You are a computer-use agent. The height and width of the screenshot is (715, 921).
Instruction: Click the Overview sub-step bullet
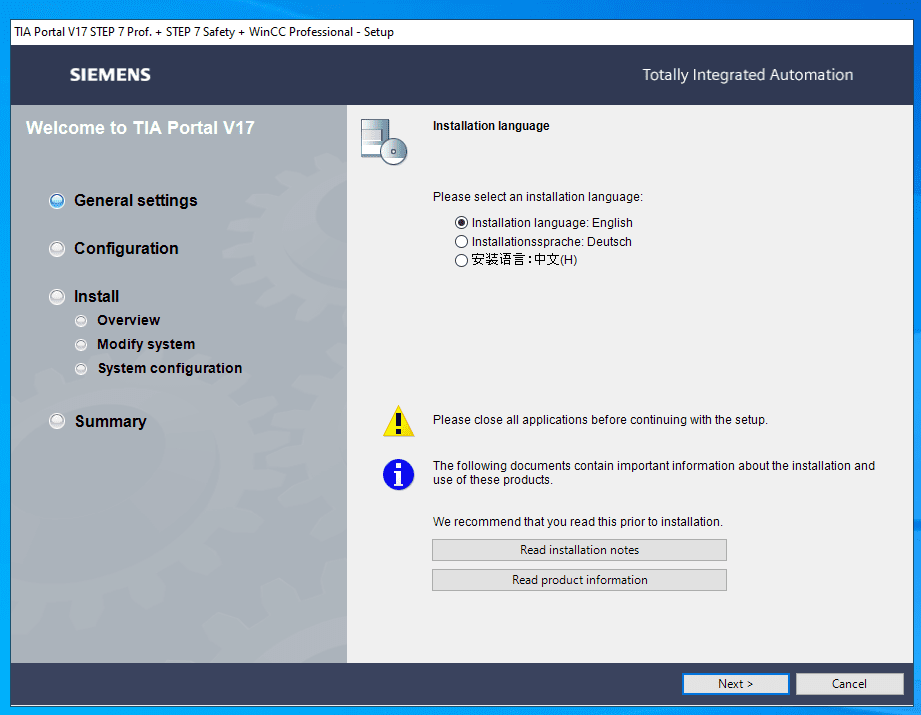coord(81,321)
